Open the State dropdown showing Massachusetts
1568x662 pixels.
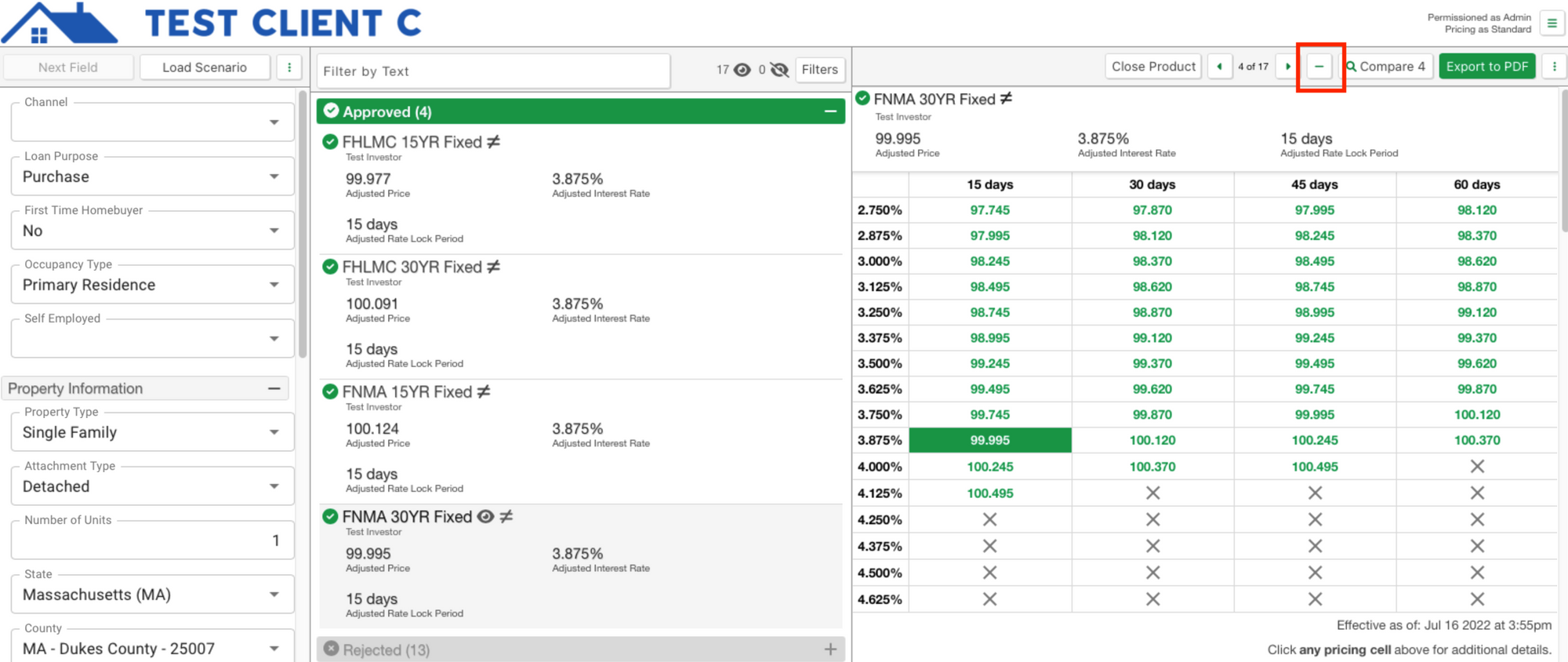click(x=153, y=595)
